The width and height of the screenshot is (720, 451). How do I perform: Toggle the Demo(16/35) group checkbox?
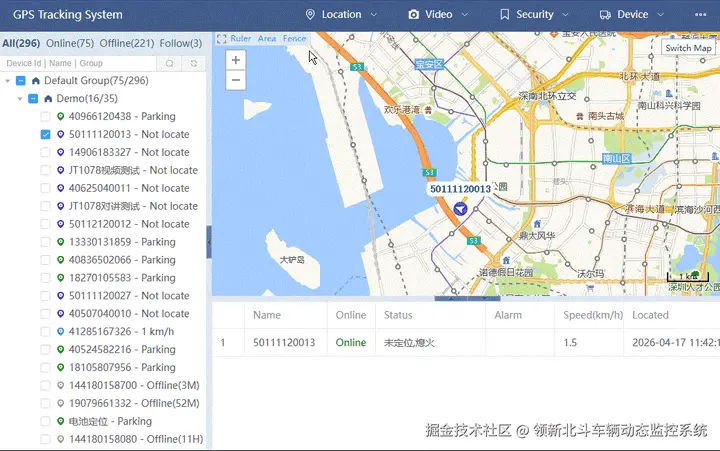point(33,99)
